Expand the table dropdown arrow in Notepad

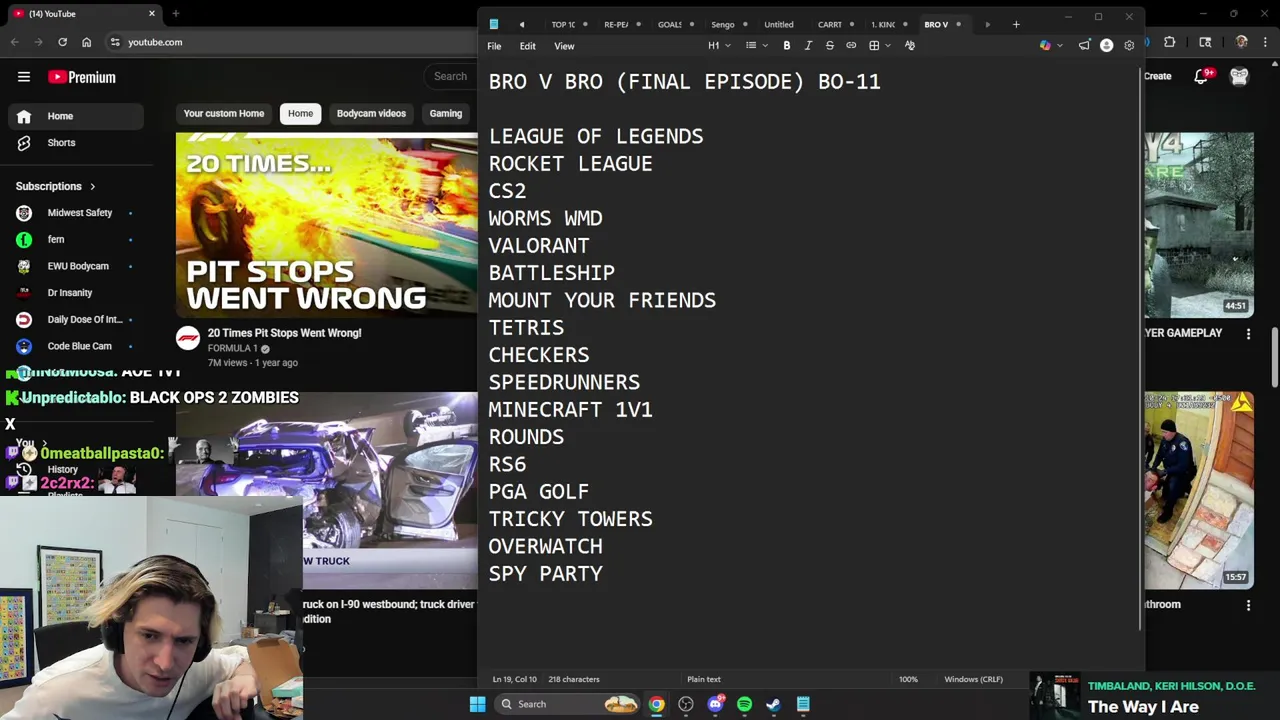(x=888, y=46)
